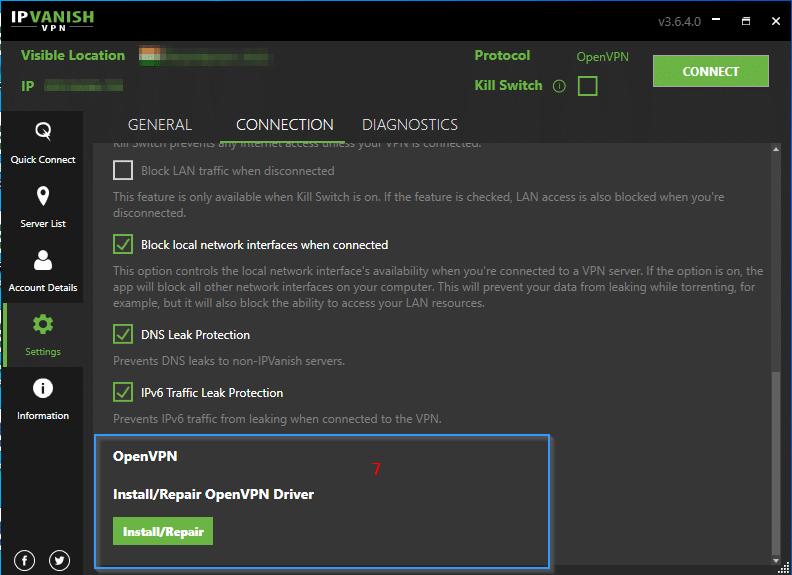The image size is (792, 575).
Task: Minimize the IPVanish window
Action: (x=716, y=21)
